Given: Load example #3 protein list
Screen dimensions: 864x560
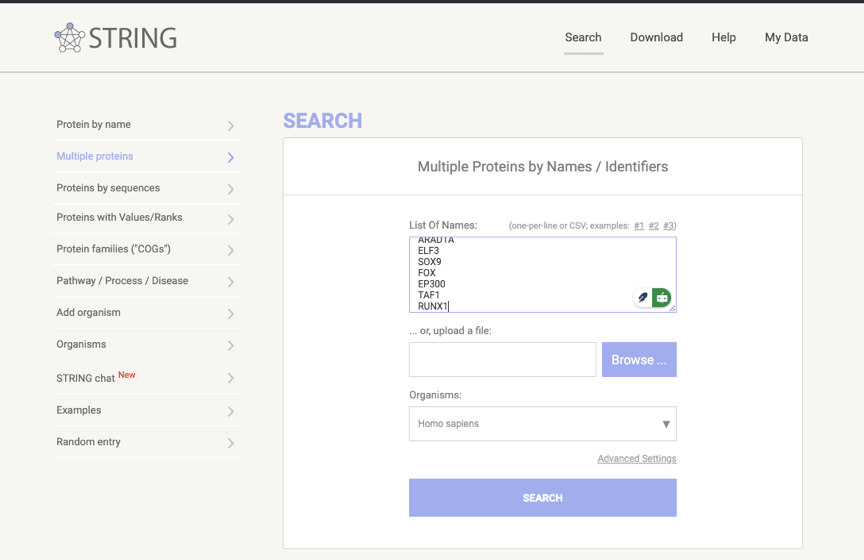Looking at the screenshot, I should [x=668, y=225].
